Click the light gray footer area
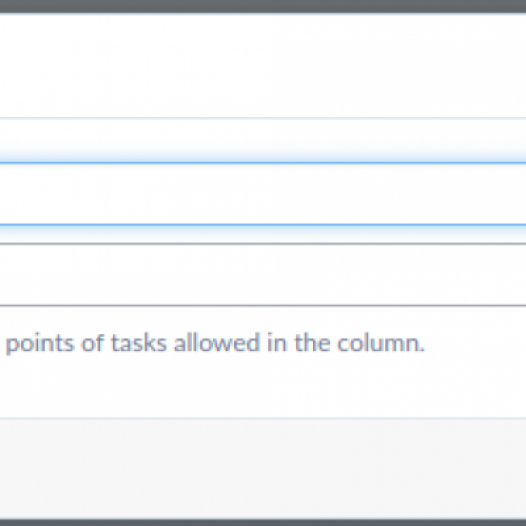Viewport: 526px width, 526px height. (263, 469)
